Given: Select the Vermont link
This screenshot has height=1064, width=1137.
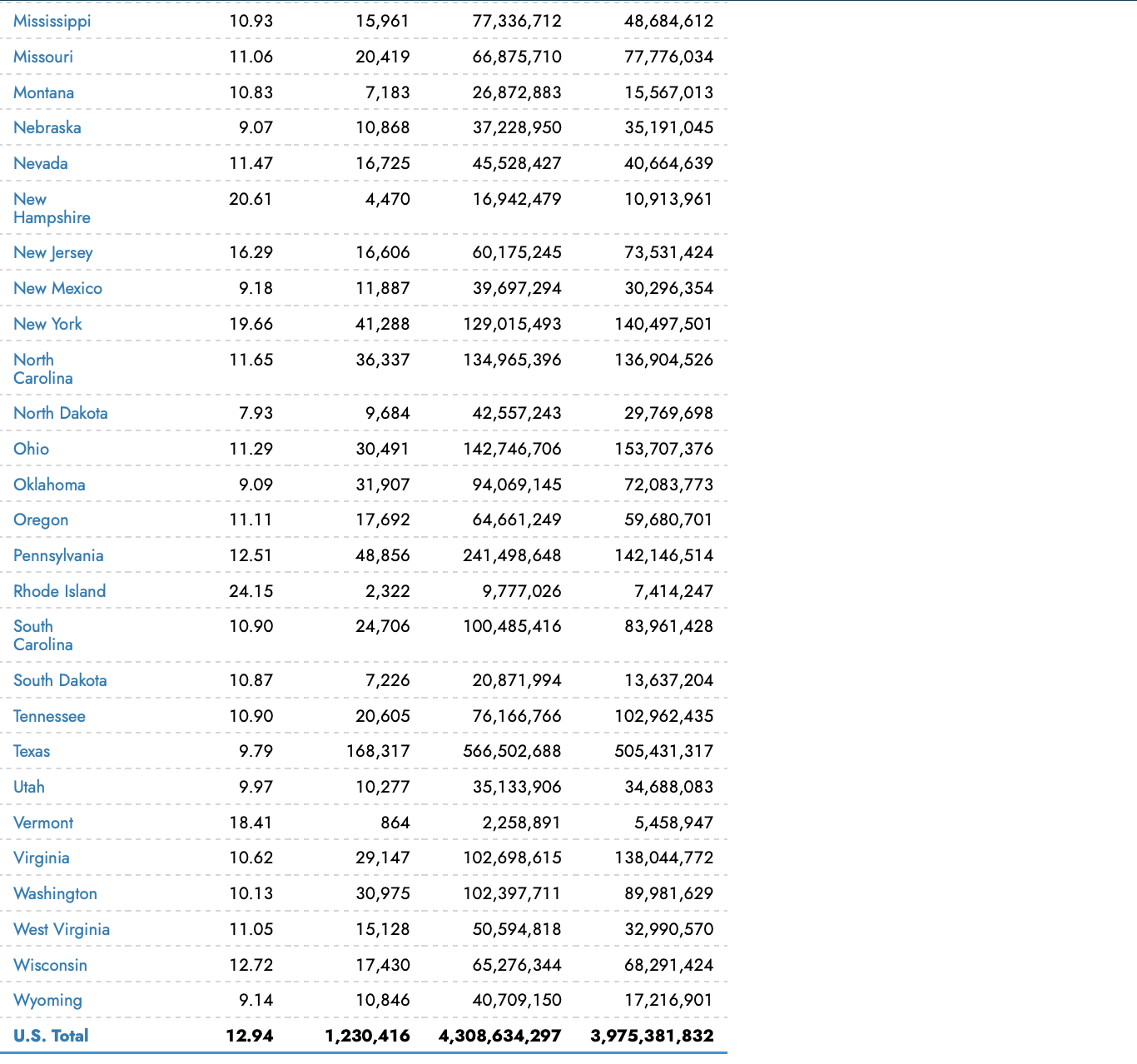Looking at the screenshot, I should click(x=43, y=823).
